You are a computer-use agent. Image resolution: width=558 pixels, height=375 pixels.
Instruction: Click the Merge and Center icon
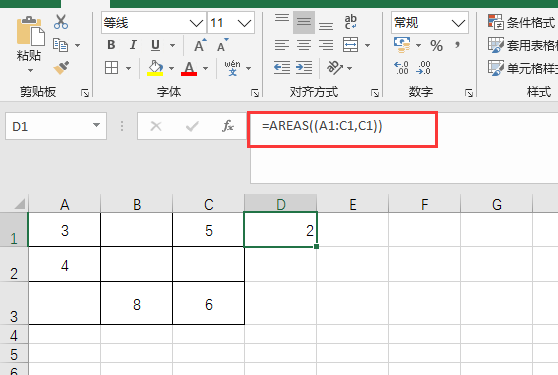351,45
